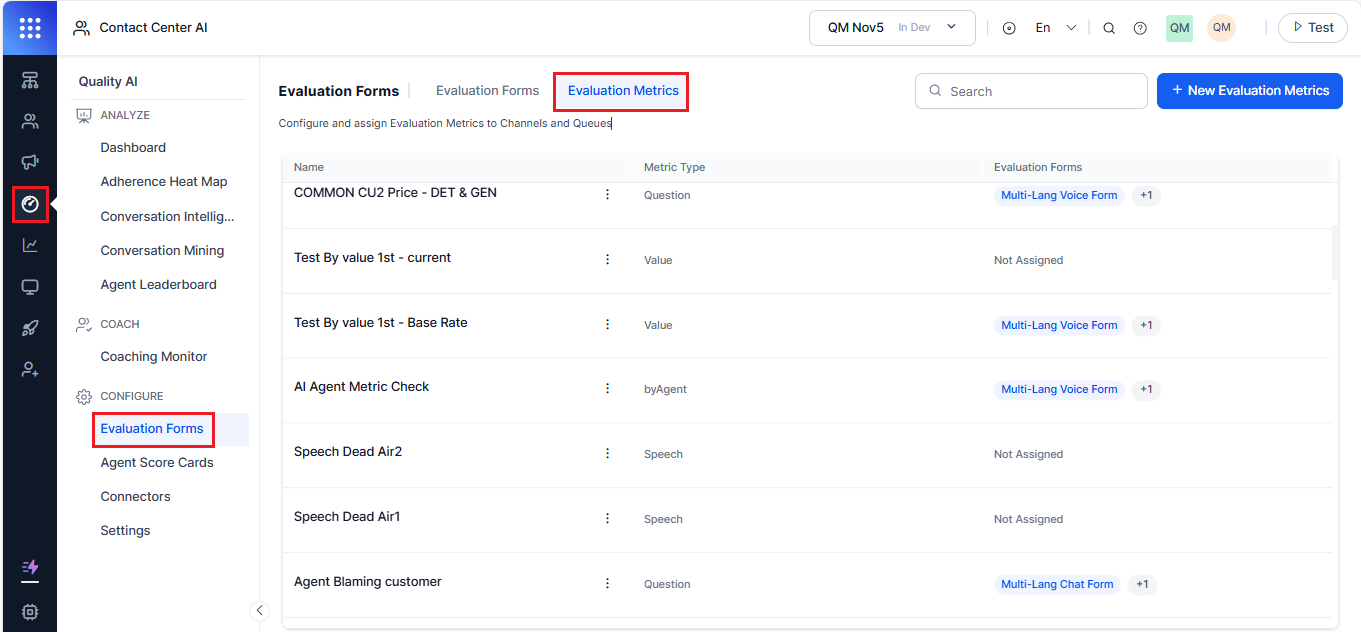The image size is (1361, 632).
Task: Open the app launcher grid icon
Action: coord(29,28)
